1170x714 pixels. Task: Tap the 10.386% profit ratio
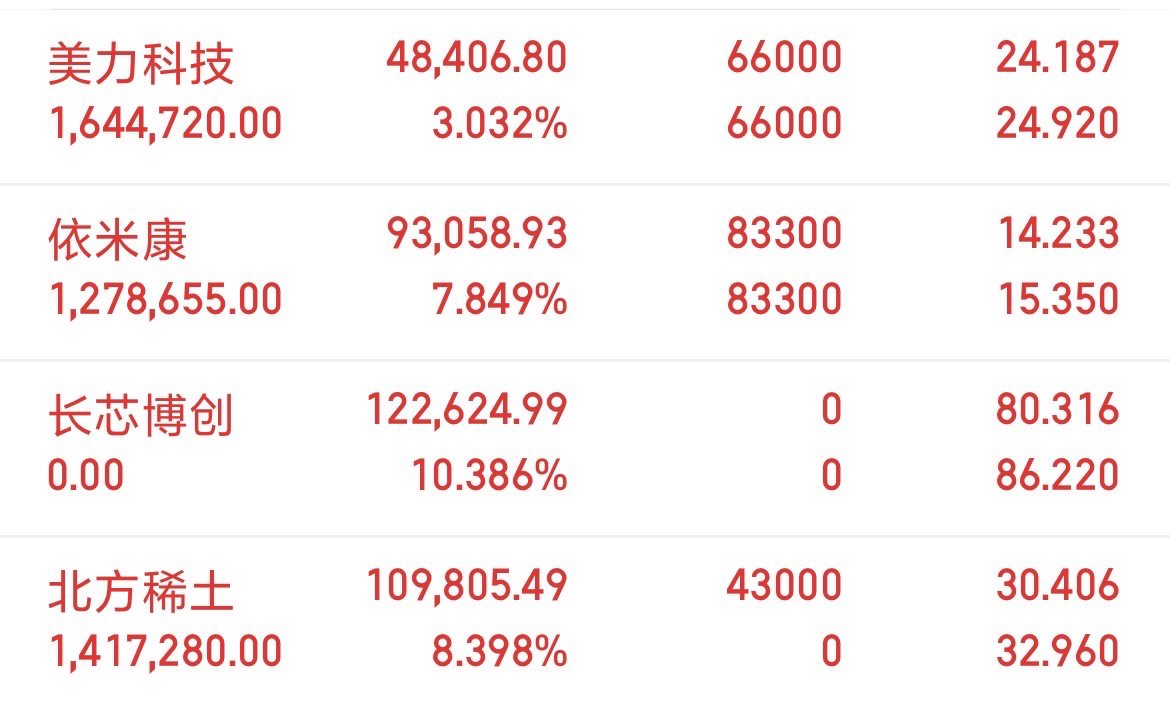pos(489,475)
